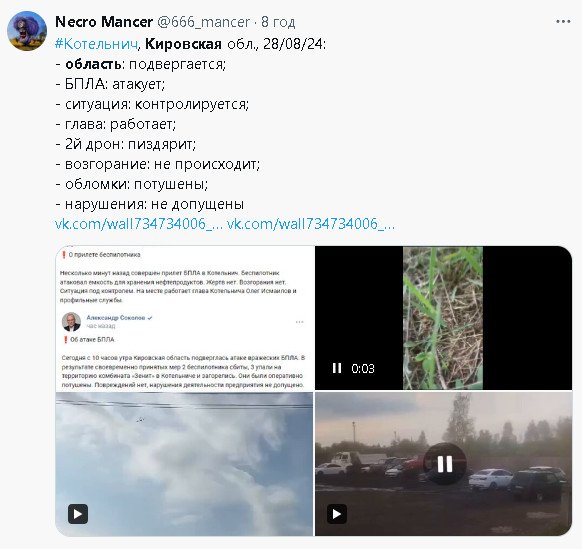The image size is (582, 549).
Task: Open the second vk.com/wall734734006 link
Action: [x=311, y=224]
